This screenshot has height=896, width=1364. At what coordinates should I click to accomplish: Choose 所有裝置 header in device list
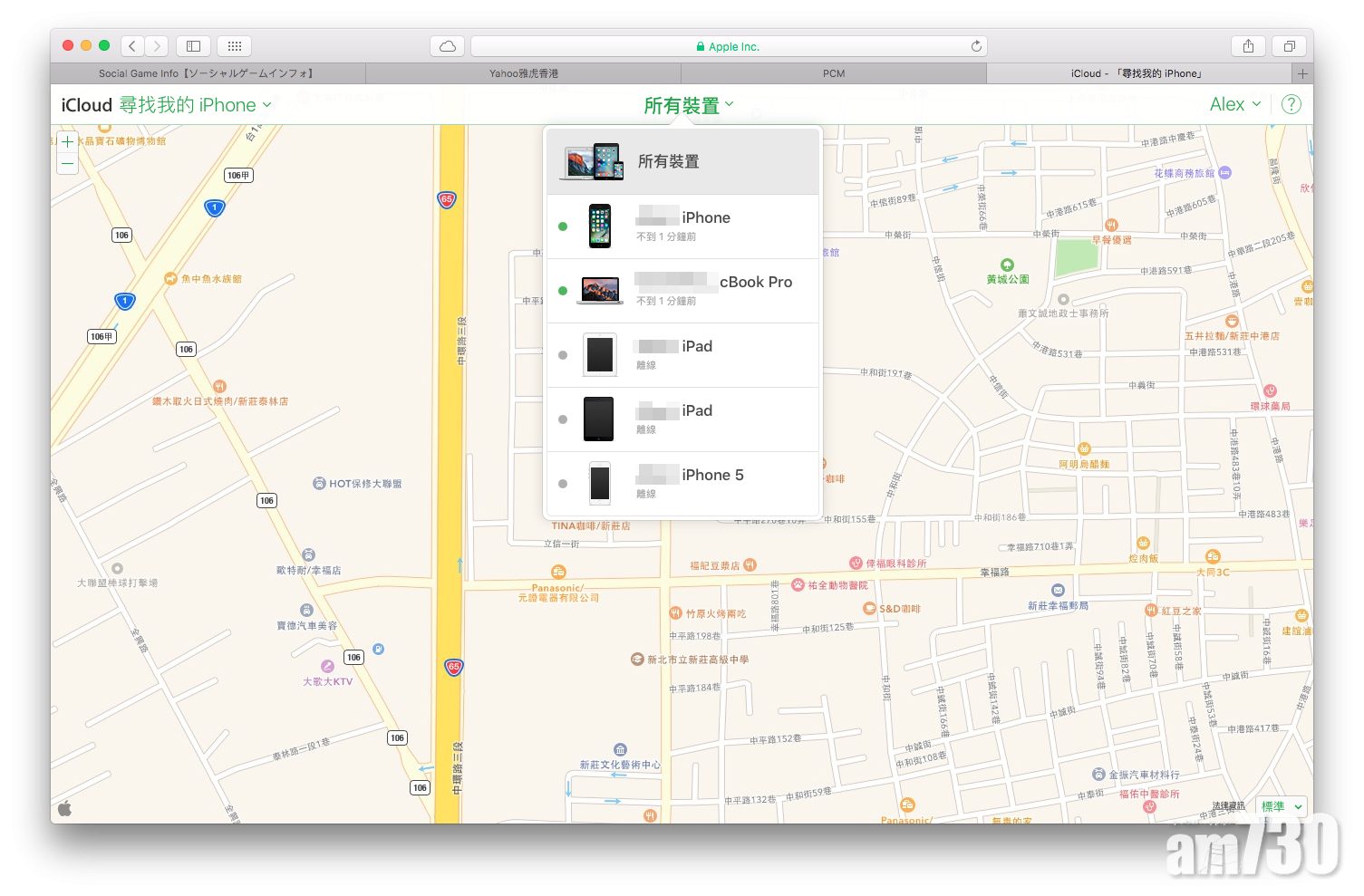(683, 161)
